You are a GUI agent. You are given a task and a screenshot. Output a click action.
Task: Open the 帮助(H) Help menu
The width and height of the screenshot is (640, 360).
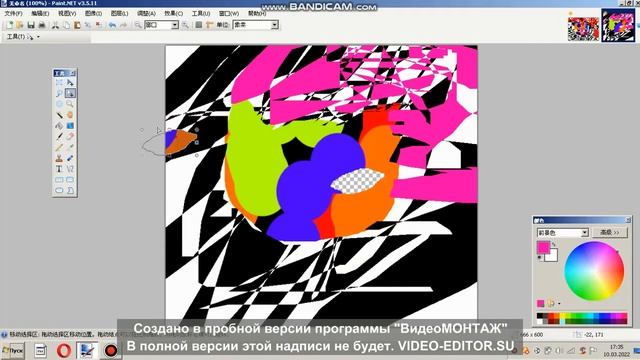[x=257, y=13]
